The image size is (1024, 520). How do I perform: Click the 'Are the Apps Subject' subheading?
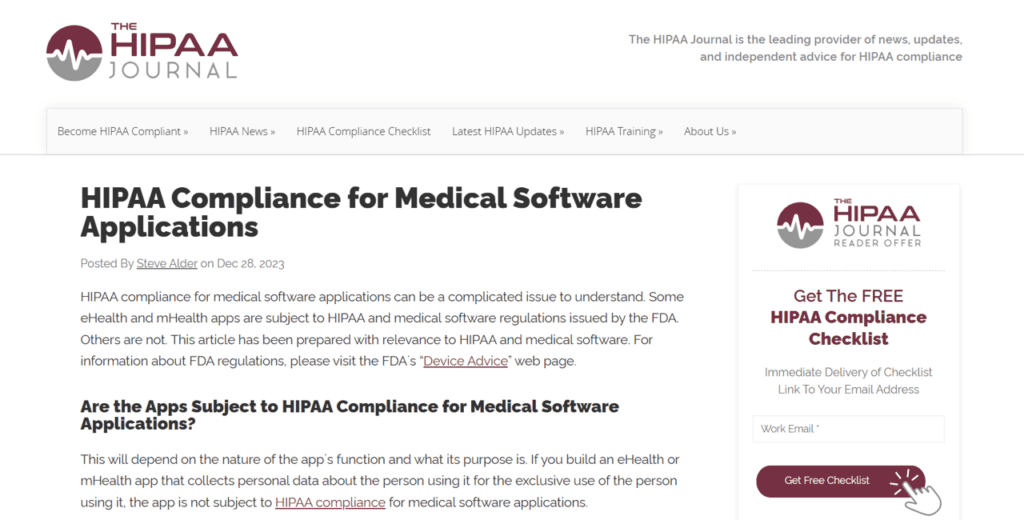point(349,415)
